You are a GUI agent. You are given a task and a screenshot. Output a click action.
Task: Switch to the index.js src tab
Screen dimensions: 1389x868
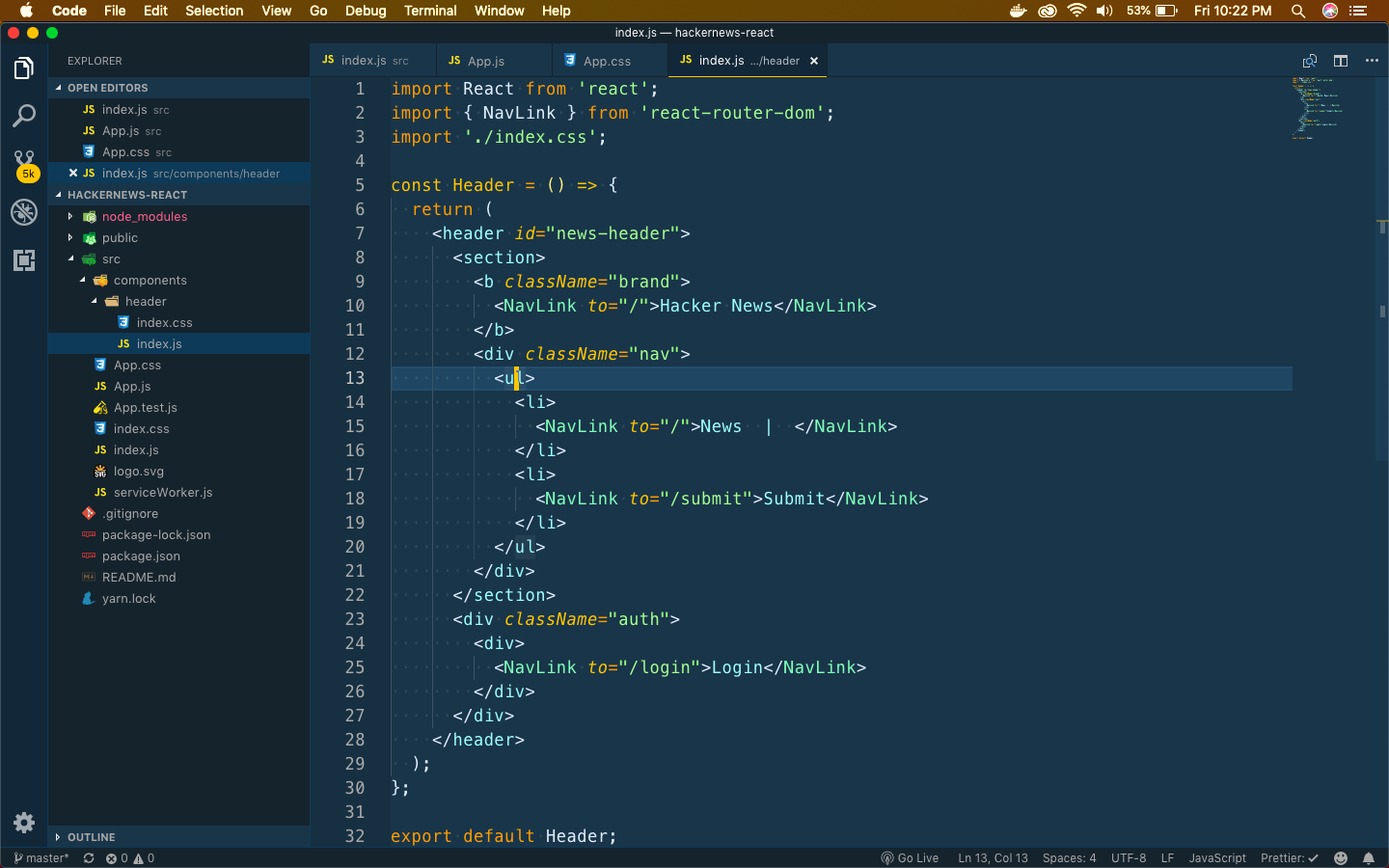coord(372,61)
